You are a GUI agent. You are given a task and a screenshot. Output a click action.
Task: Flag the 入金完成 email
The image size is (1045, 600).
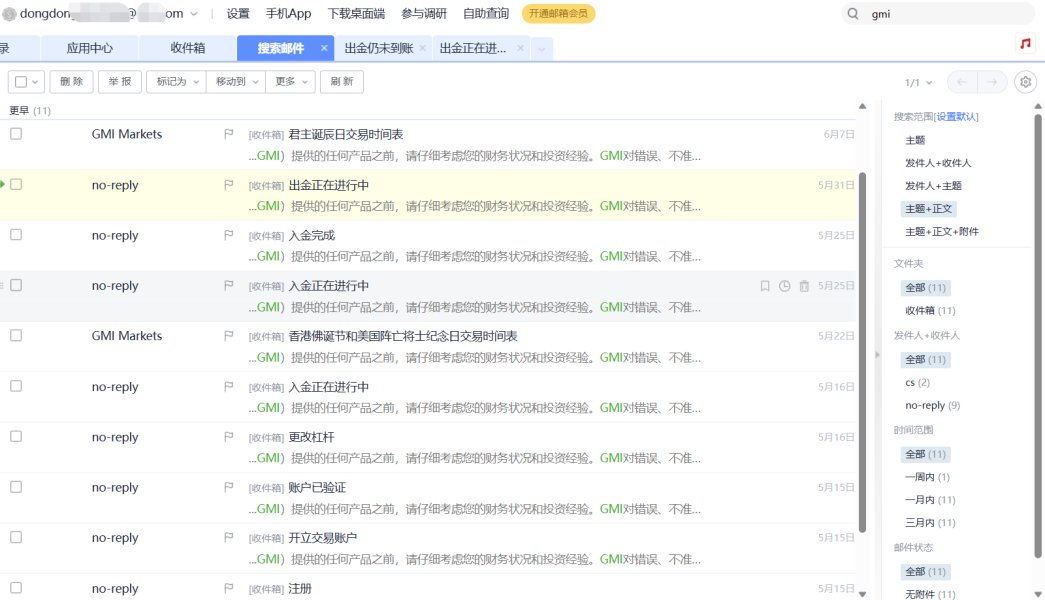(229, 235)
